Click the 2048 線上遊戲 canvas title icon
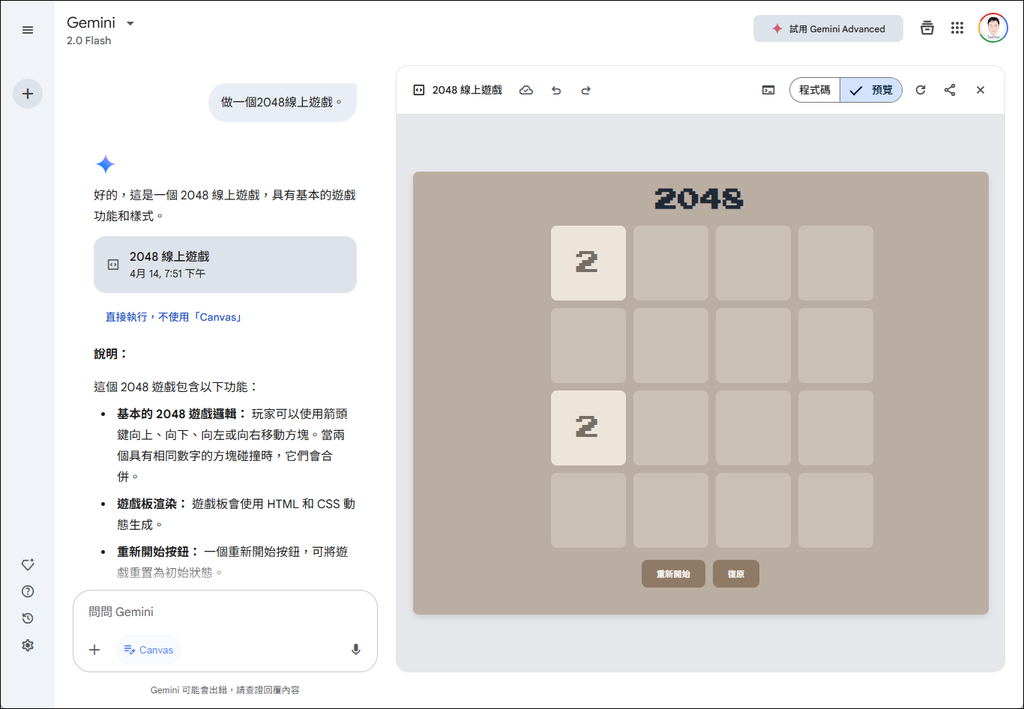1024x709 pixels. coord(419,90)
